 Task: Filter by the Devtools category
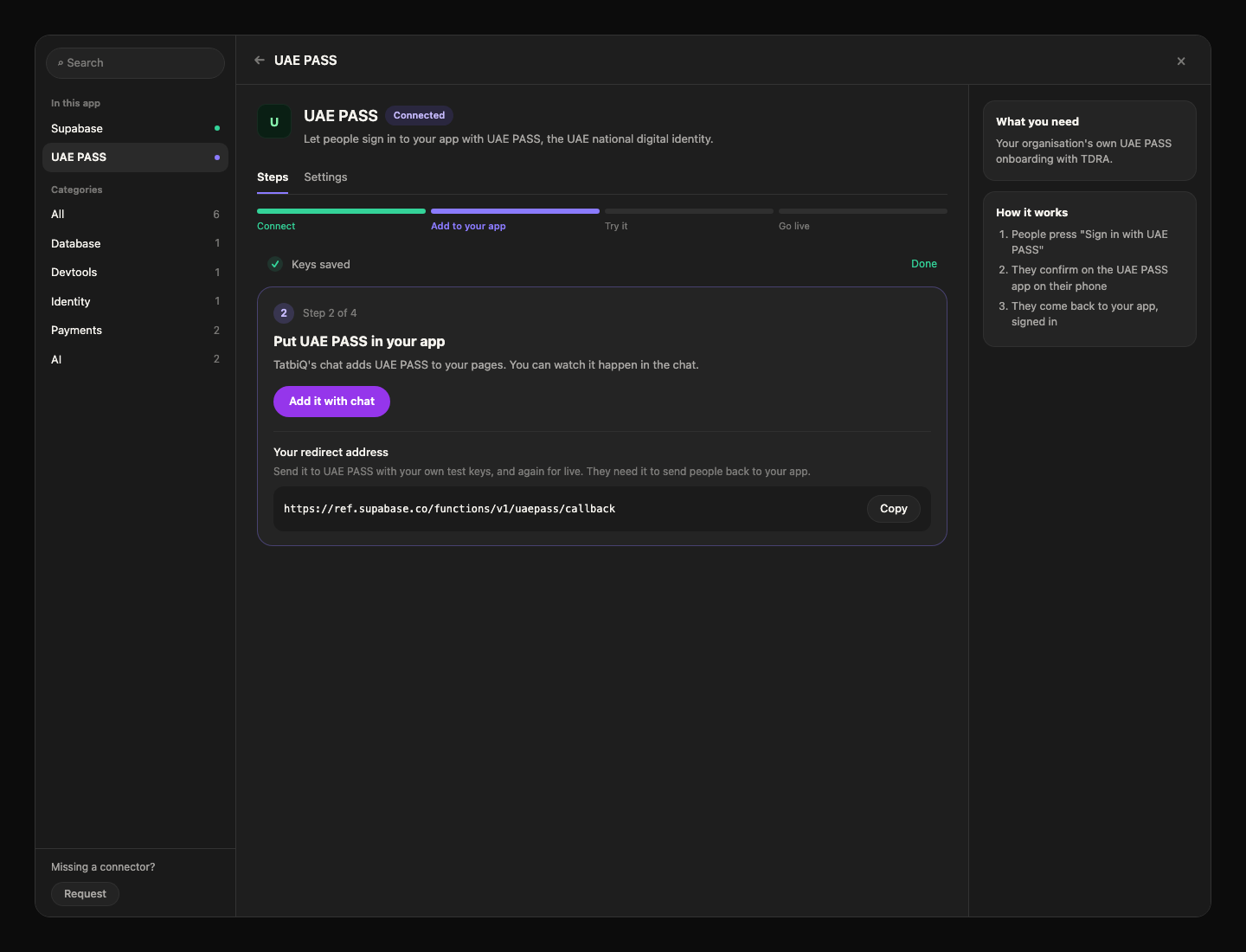135,273
